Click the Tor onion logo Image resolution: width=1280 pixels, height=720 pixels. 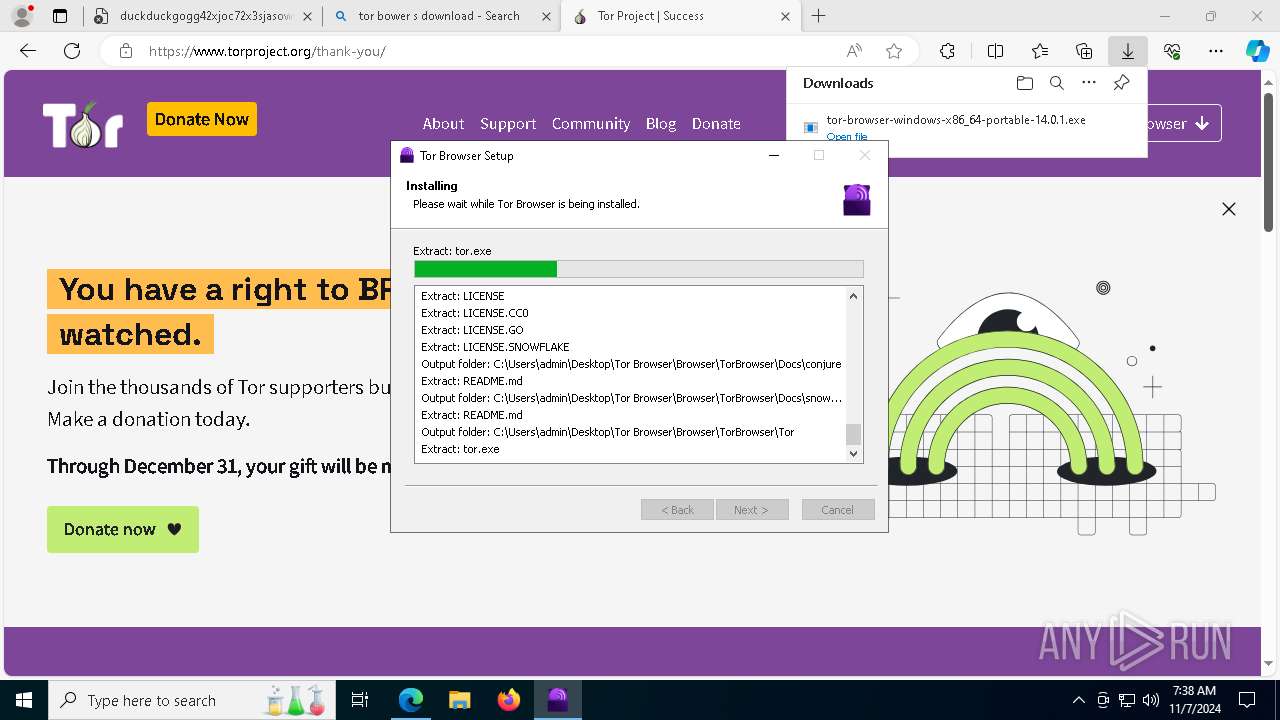pyautogui.click(x=82, y=125)
